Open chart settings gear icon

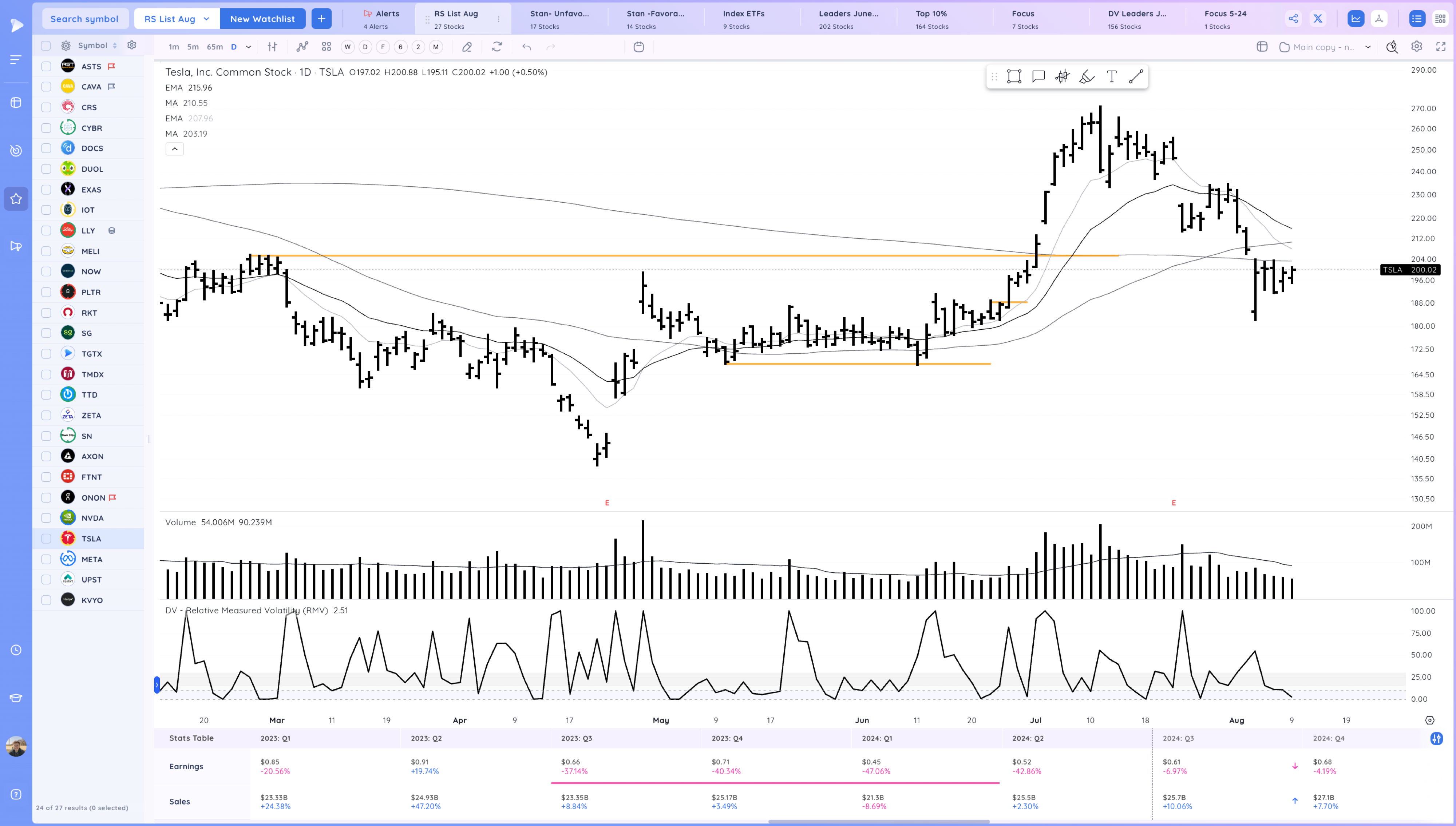coord(1416,47)
